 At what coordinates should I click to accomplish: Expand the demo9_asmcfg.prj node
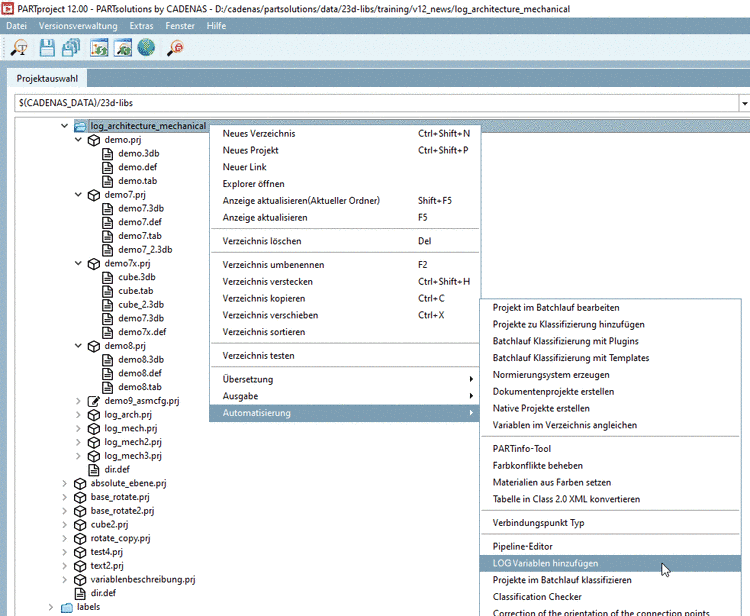point(78,401)
